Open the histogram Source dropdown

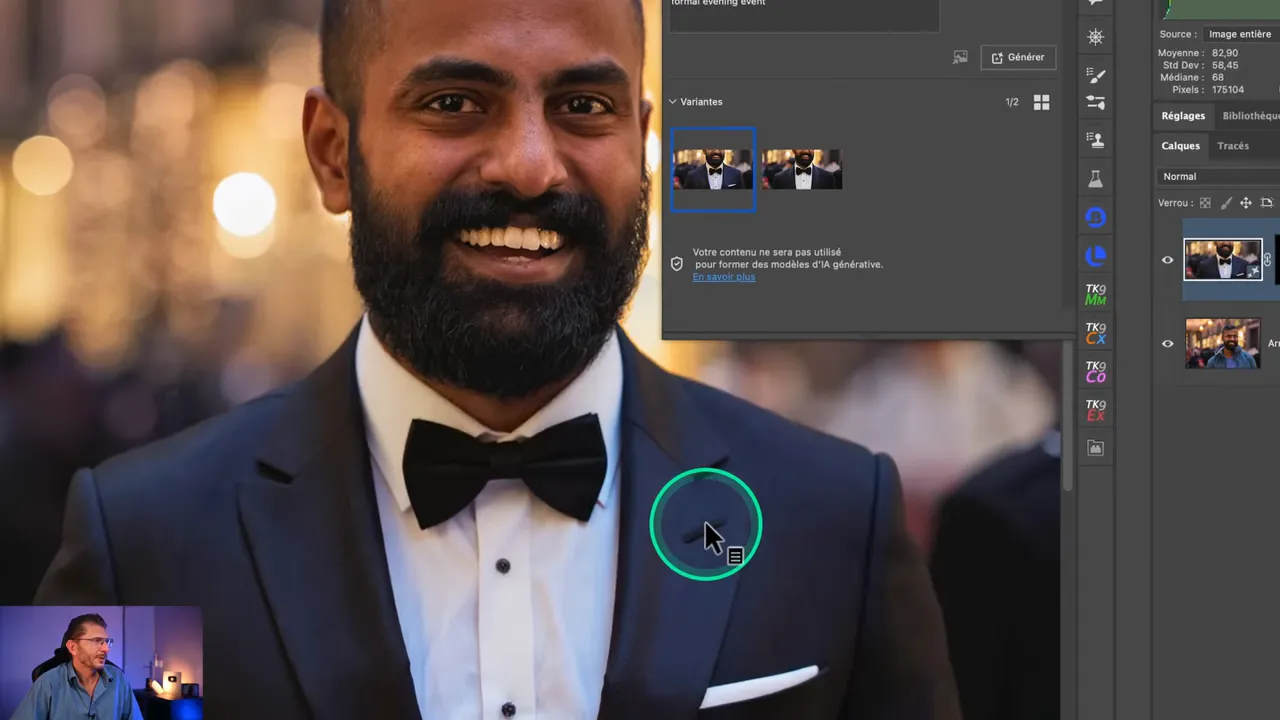point(1238,34)
